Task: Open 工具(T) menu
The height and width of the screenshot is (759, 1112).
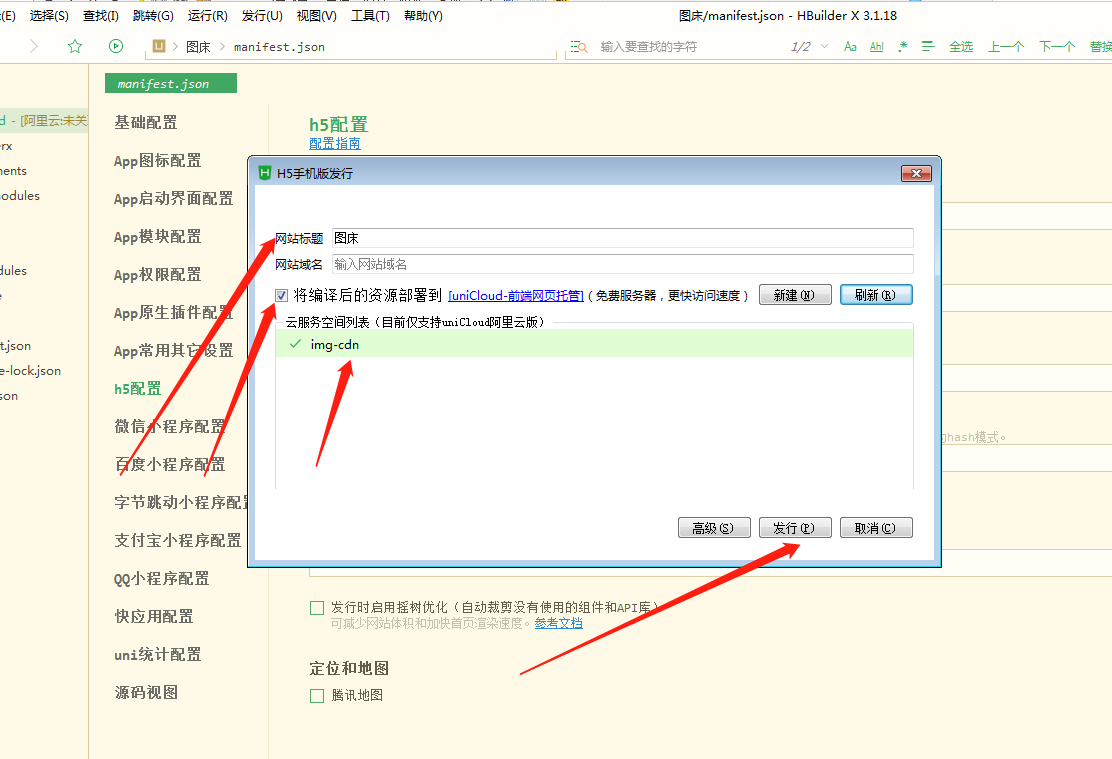Action: [x=370, y=16]
